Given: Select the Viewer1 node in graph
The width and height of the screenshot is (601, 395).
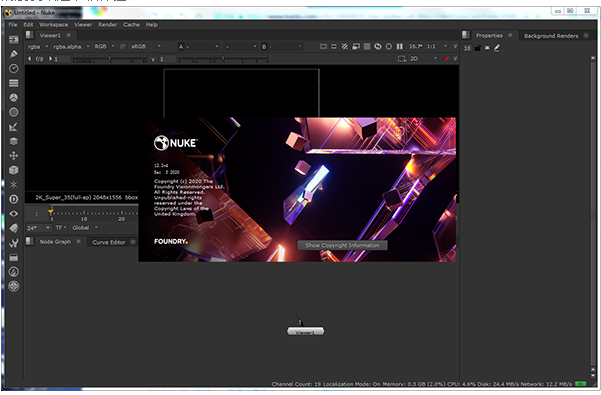Looking at the screenshot, I should pyautogui.click(x=305, y=331).
